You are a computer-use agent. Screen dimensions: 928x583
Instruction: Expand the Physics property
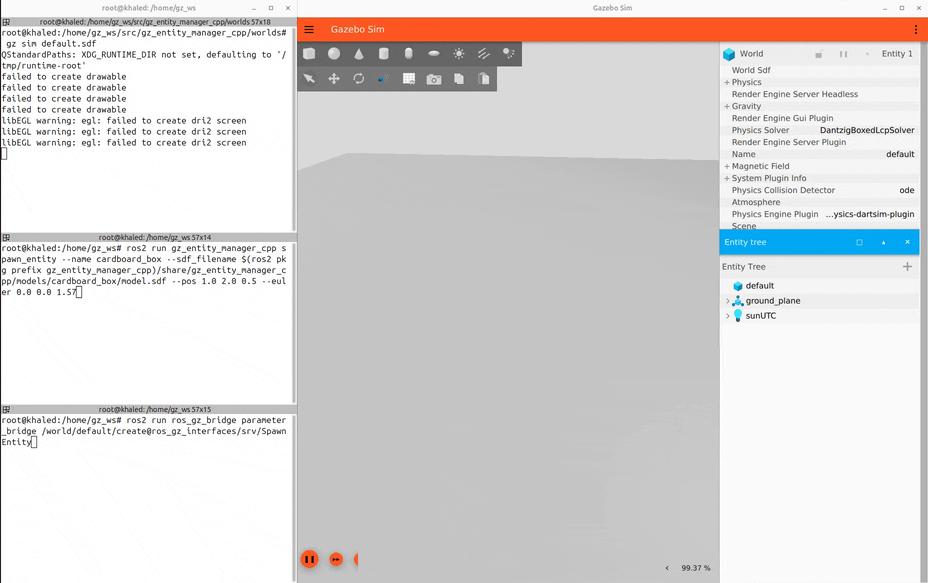click(x=727, y=82)
